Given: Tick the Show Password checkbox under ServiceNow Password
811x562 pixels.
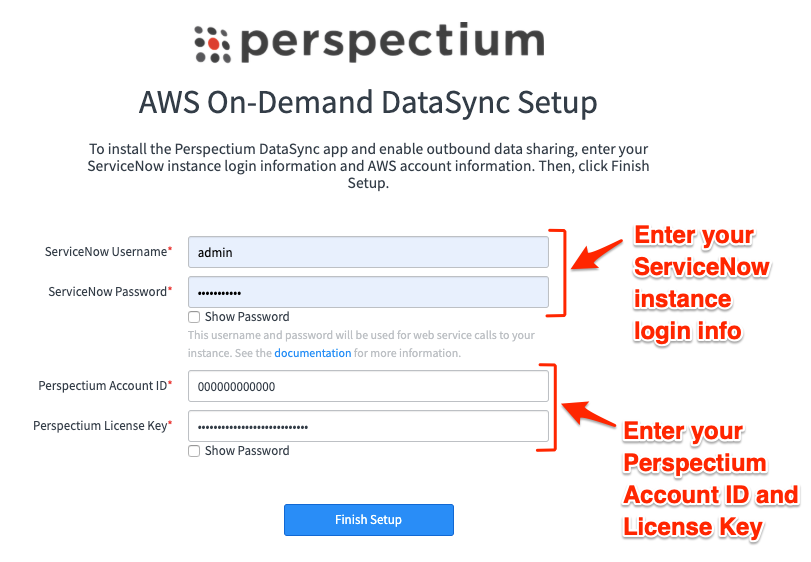Looking at the screenshot, I should coord(194,317).
